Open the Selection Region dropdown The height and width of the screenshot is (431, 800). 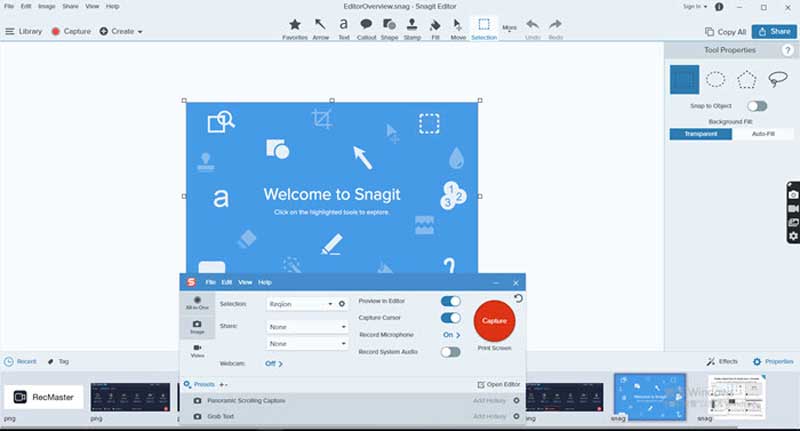tap(300, 303)
